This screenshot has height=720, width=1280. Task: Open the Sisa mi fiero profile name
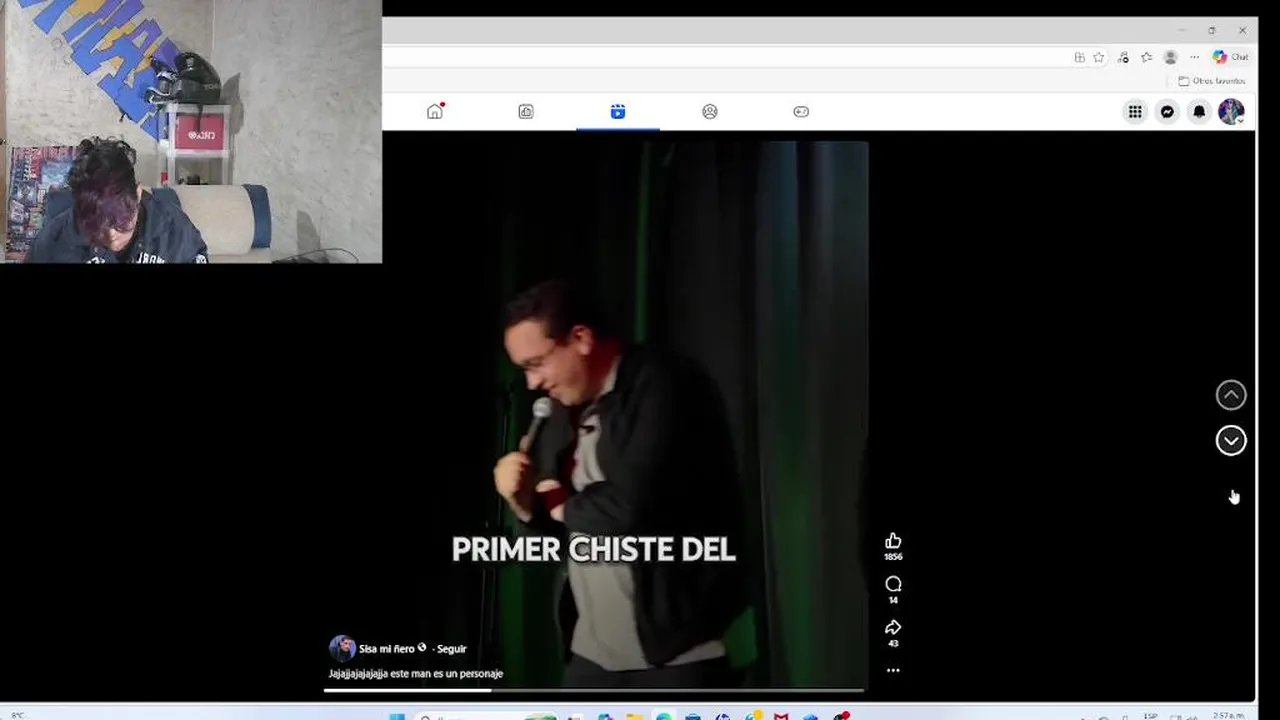pyautogui.click(x=386, y=648)
